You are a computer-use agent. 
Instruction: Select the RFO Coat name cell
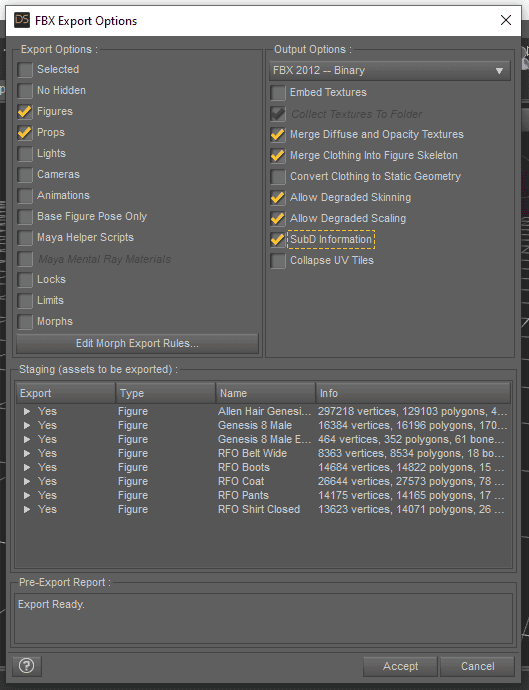241,481
